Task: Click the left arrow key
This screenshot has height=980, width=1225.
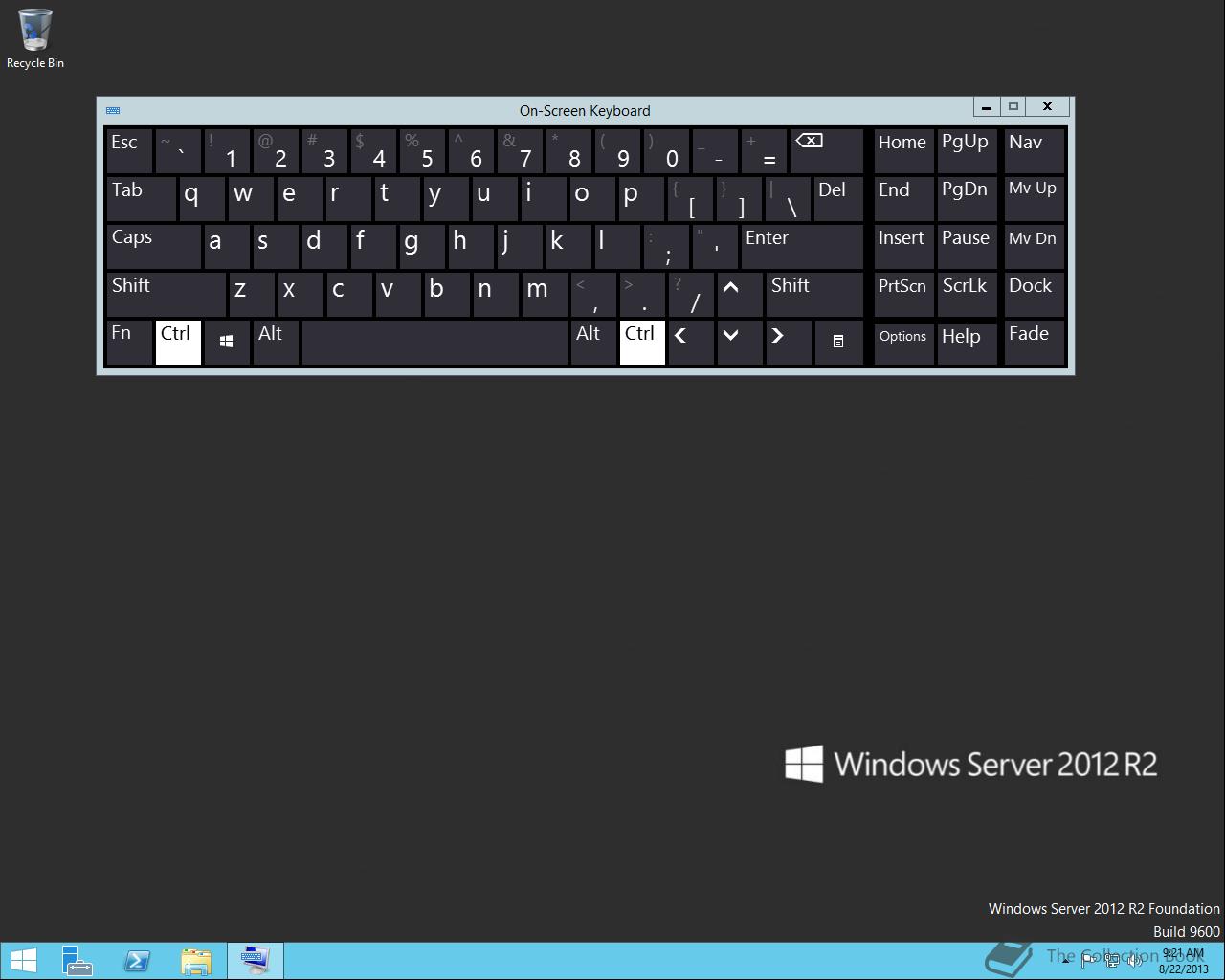Action: pos(691,343)
